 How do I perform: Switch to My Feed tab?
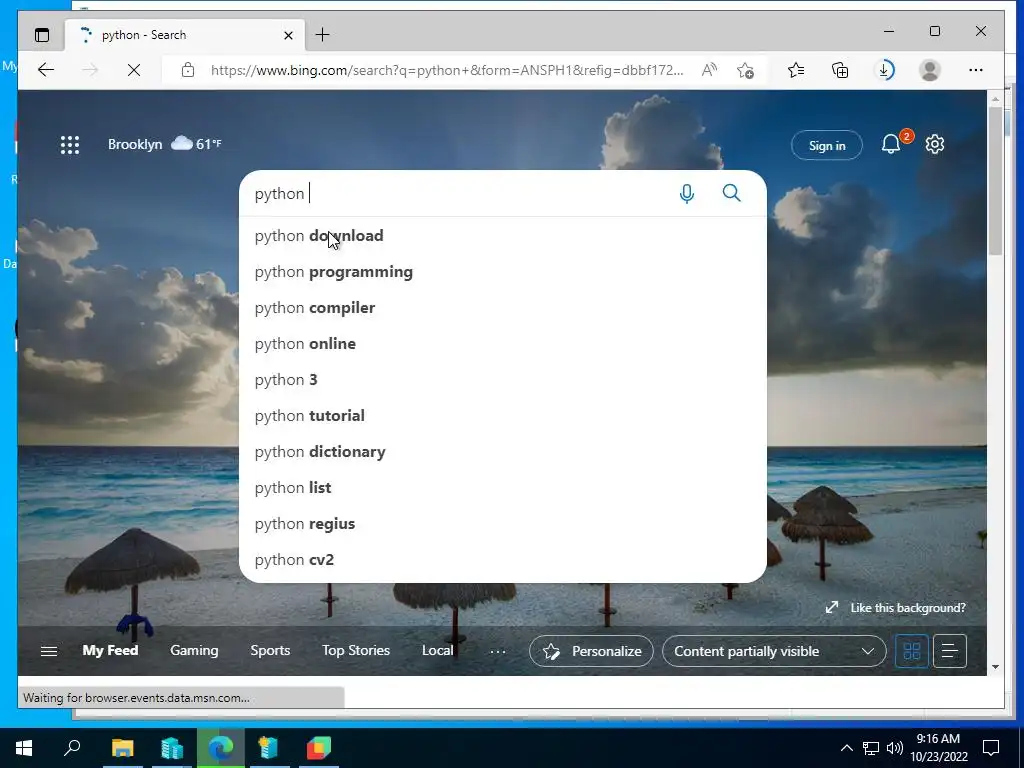[x=110, y=650]
